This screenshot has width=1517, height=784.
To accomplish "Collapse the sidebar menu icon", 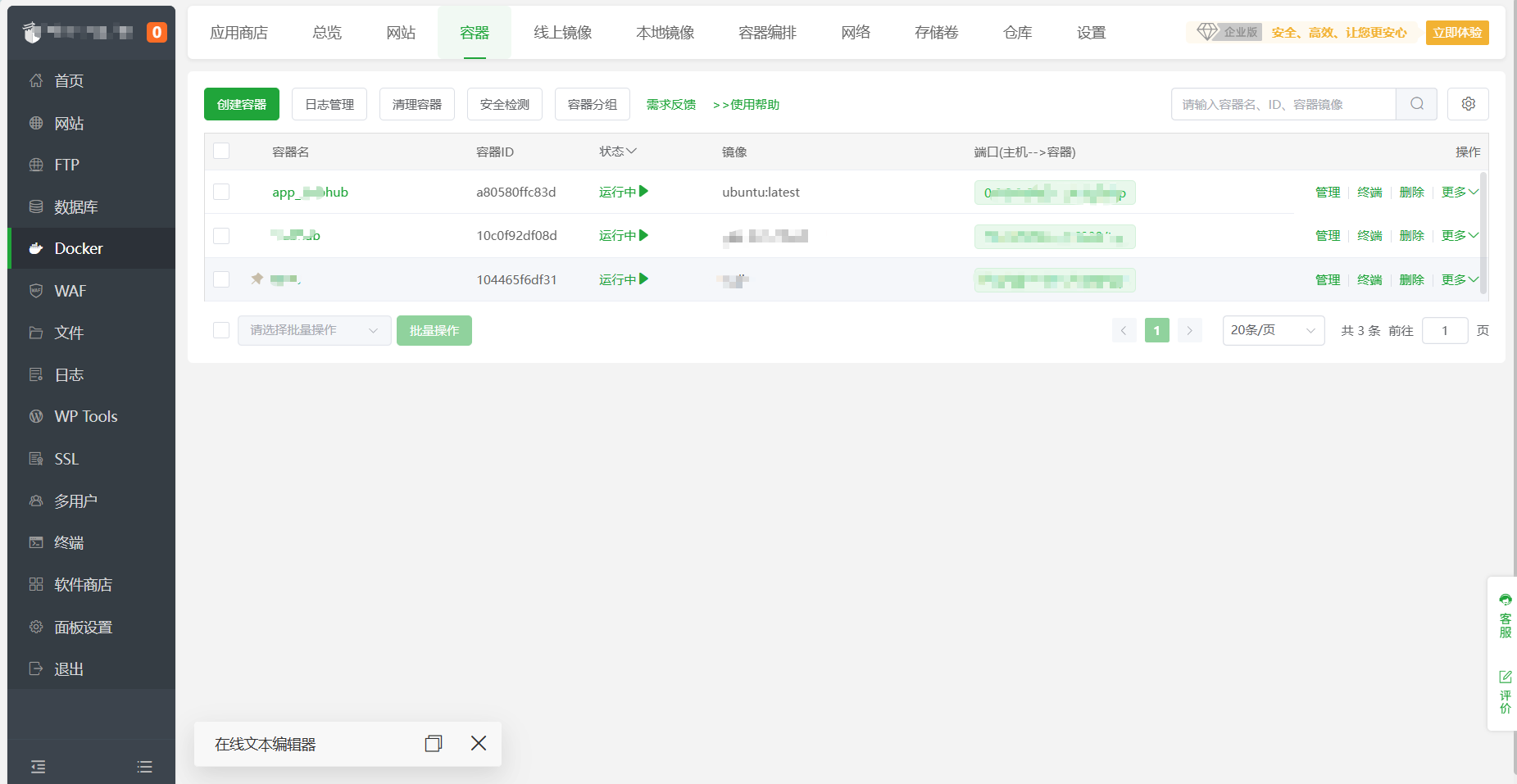I will click(38, 767).
